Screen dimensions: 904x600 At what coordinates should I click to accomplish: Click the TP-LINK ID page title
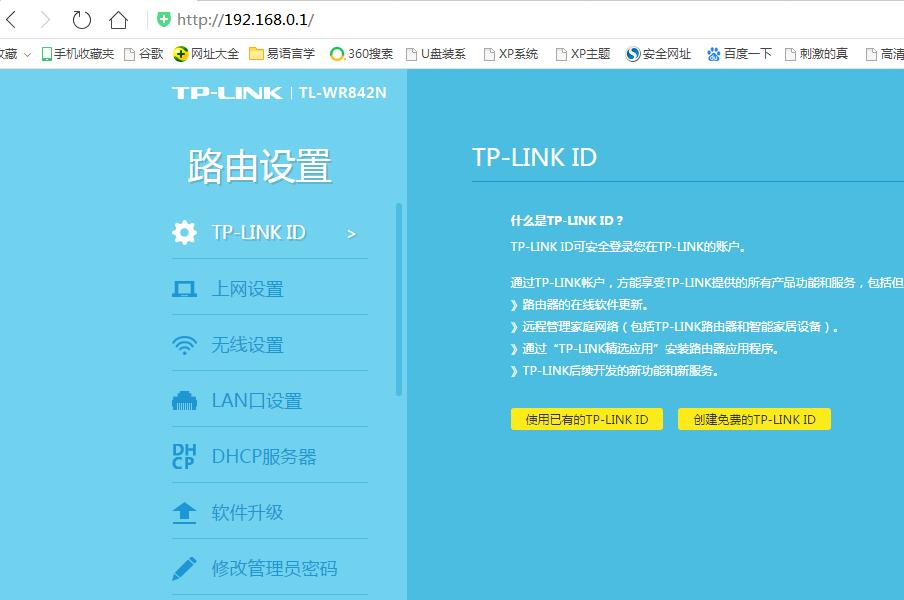click(534, 157)
